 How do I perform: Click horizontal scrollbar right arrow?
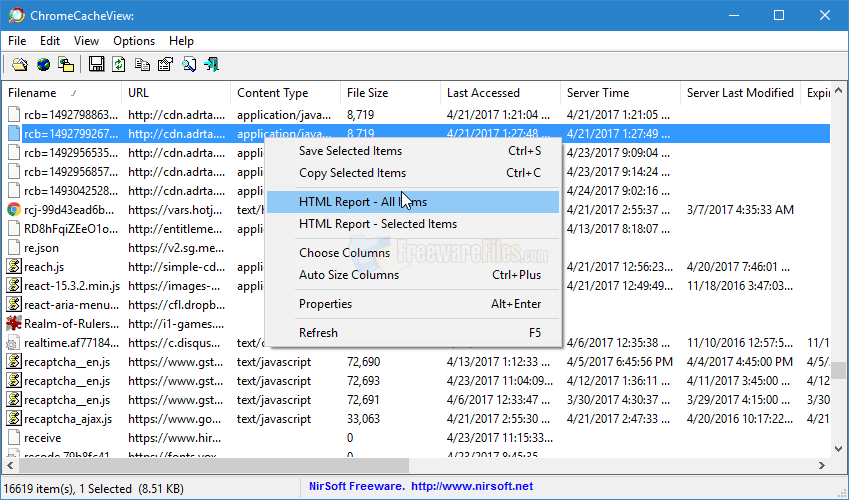click(822, 465)
